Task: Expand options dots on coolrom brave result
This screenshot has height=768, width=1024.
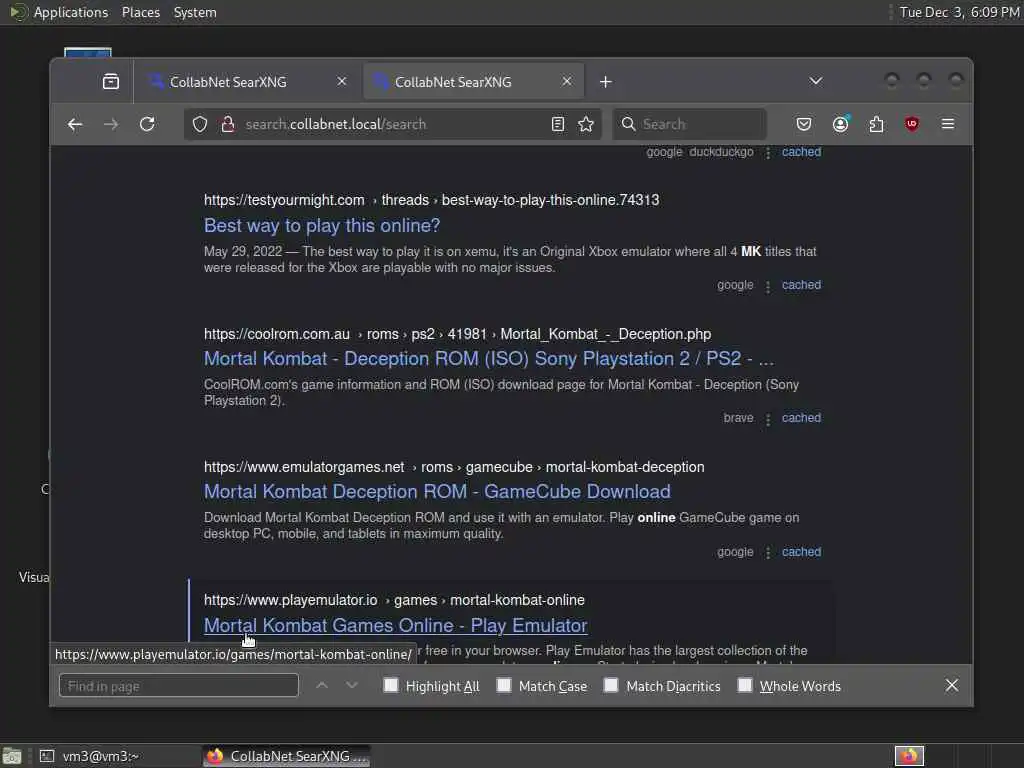Action: [768, 419]
